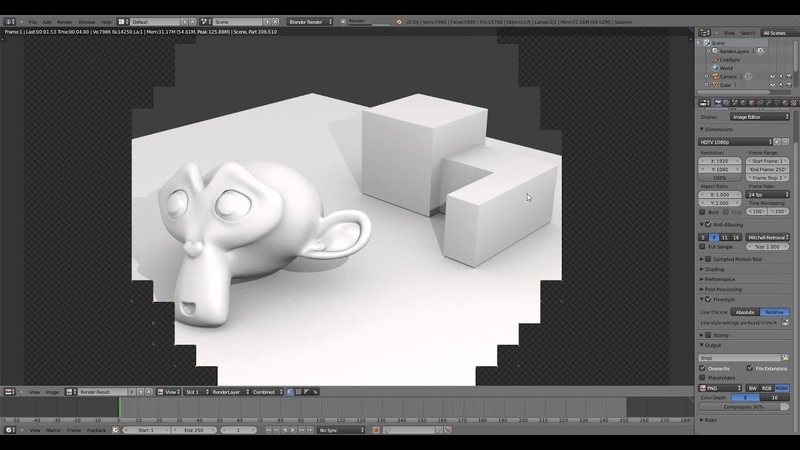Expand the Camera item in outliner
Image resolution: width=800 pixels, height=450 pixels.
pos(707,77)
